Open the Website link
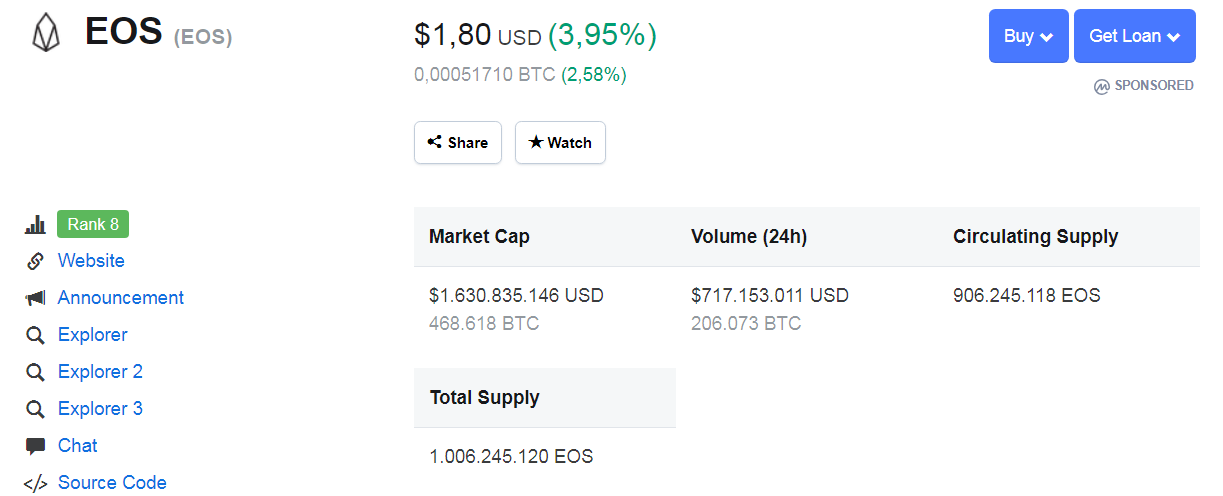Screen dimensions: 1223x496 pos(91,261)
